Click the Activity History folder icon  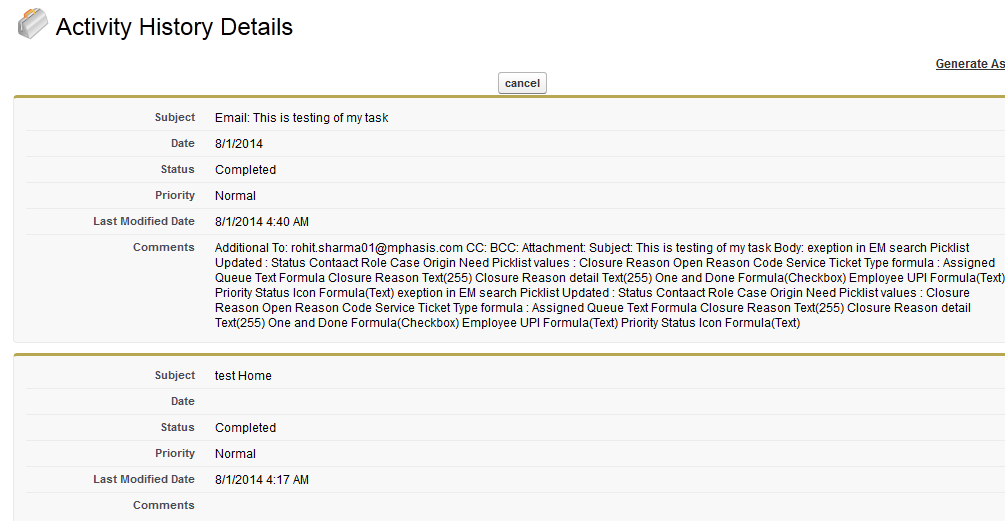[32, 25]
